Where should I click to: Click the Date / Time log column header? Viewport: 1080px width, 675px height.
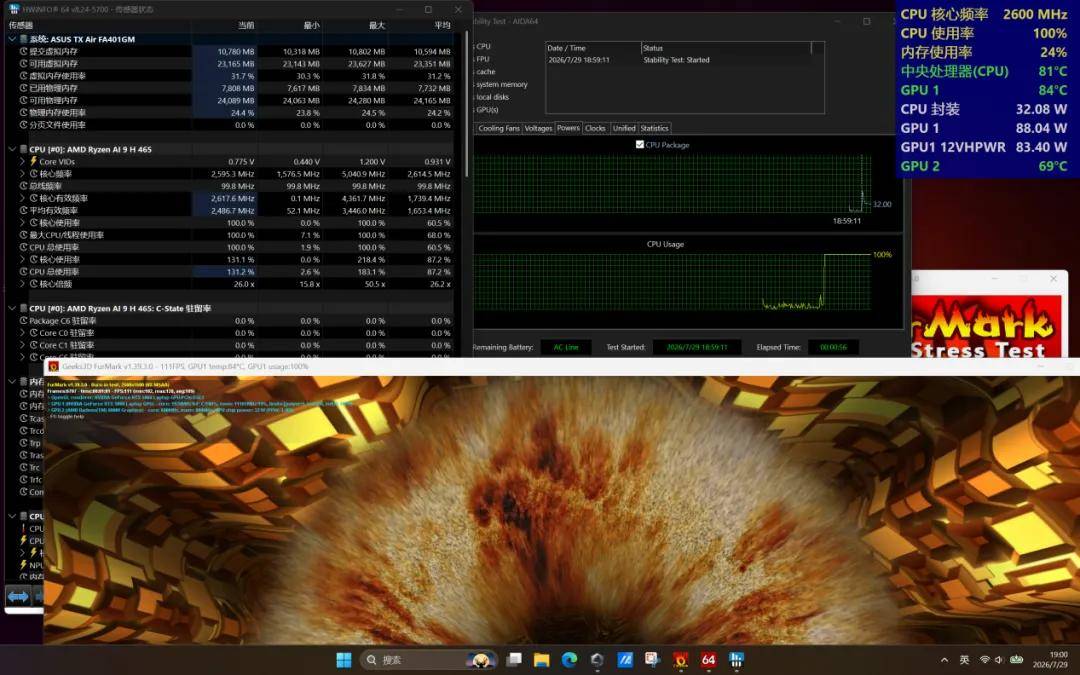pyautogui.click(x=593, y=48)
